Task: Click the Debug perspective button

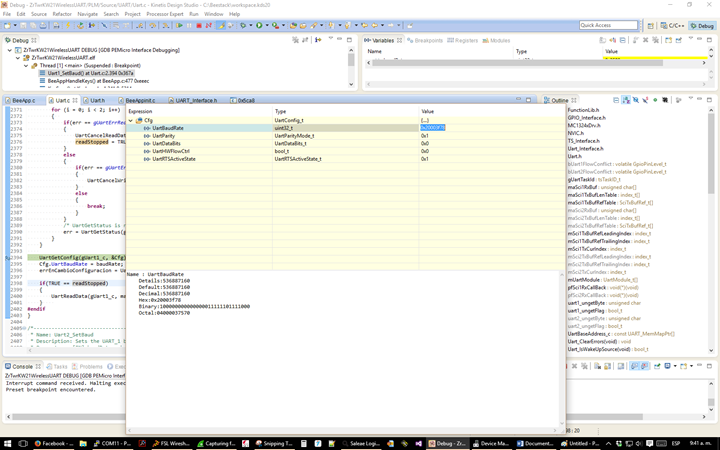Action: point(702,26)
